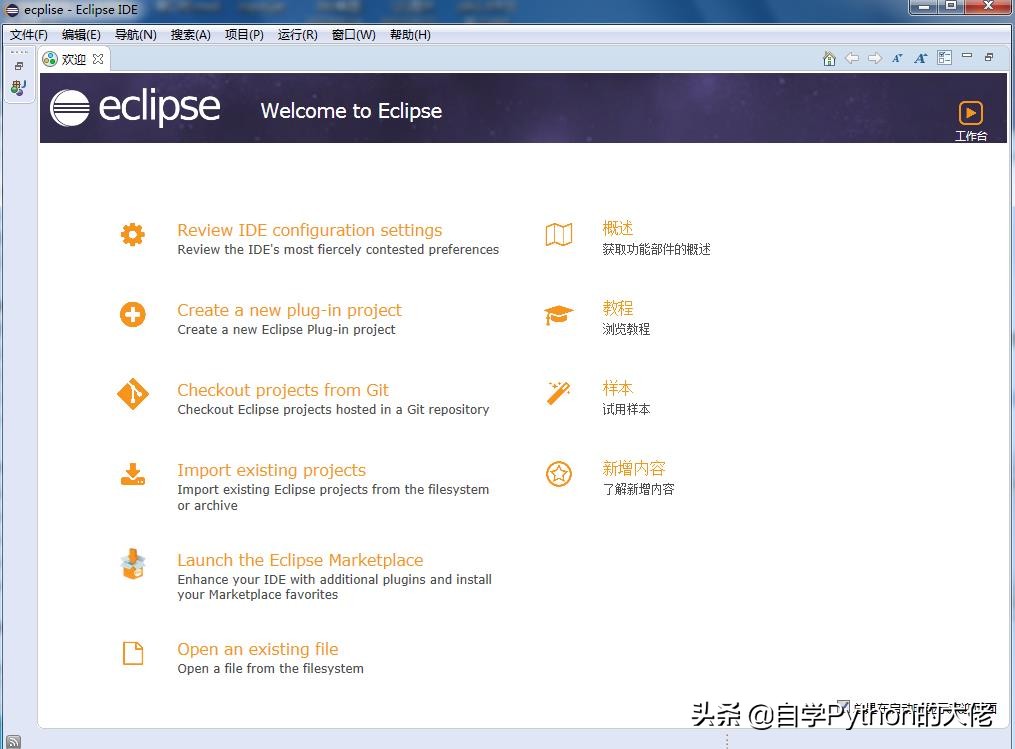Click the import download icon
Viewport: 1015px width, 749px height.
pyautogui.click(x=133, y=475)
